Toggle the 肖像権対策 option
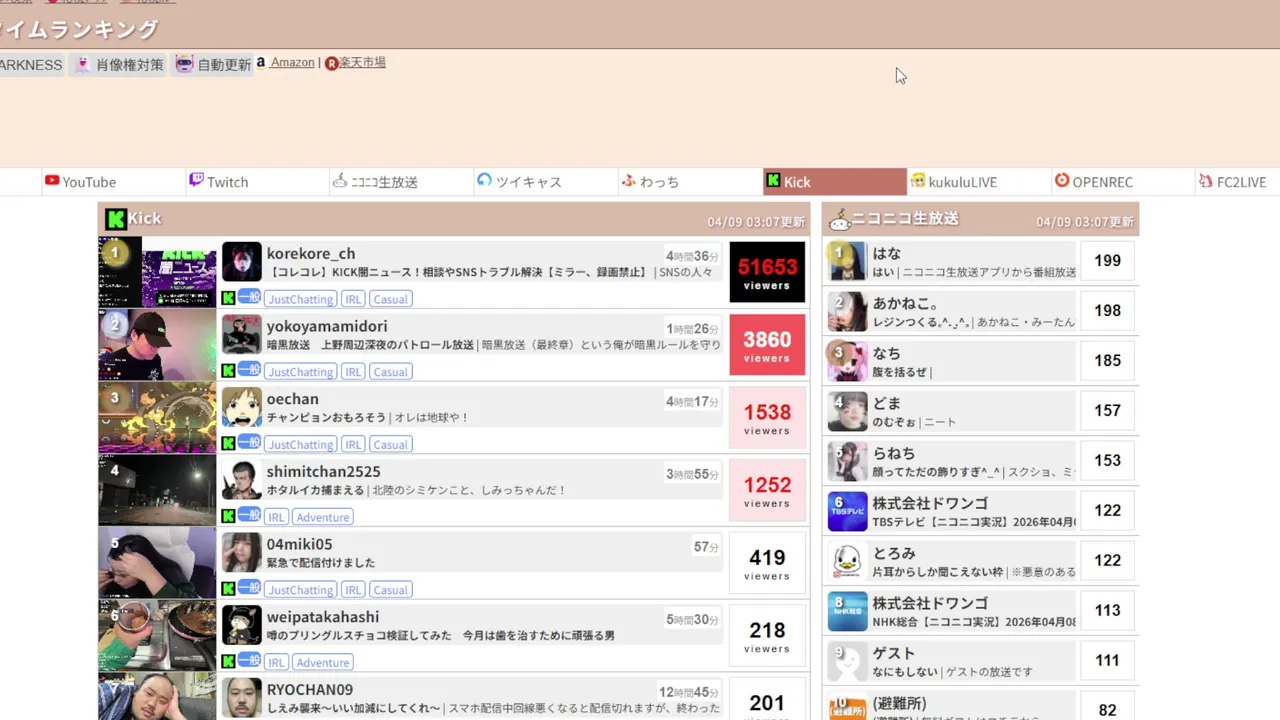1280x720 pixels. click(x=118, y=65)
